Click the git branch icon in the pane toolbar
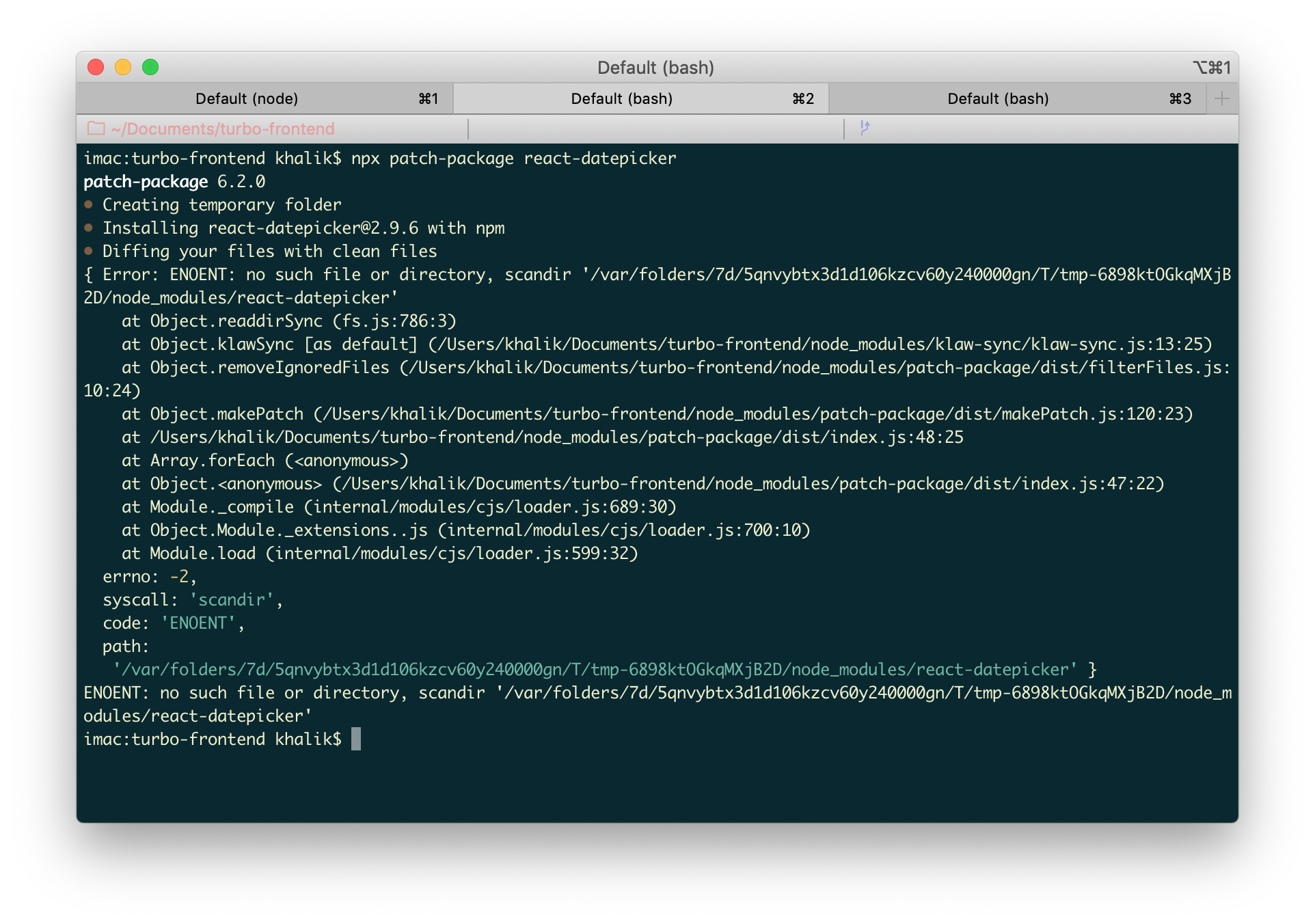 (x=865, y=128)
